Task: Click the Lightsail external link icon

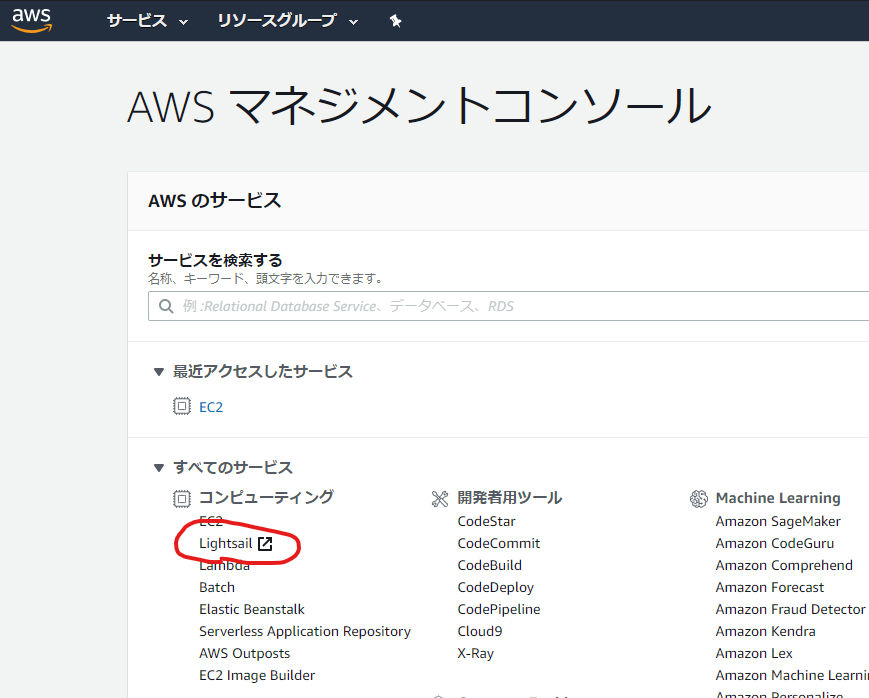Action: [265, 544]
